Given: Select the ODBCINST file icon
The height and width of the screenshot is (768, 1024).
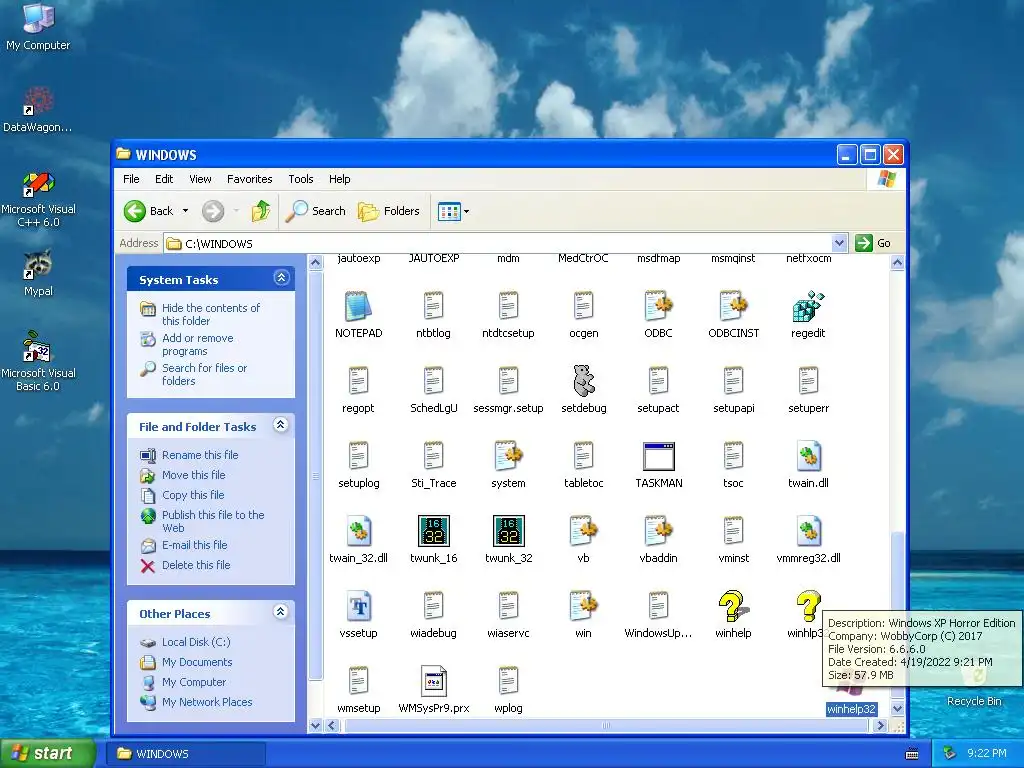Looking at the screenshot, I should (x=733, y=306).
